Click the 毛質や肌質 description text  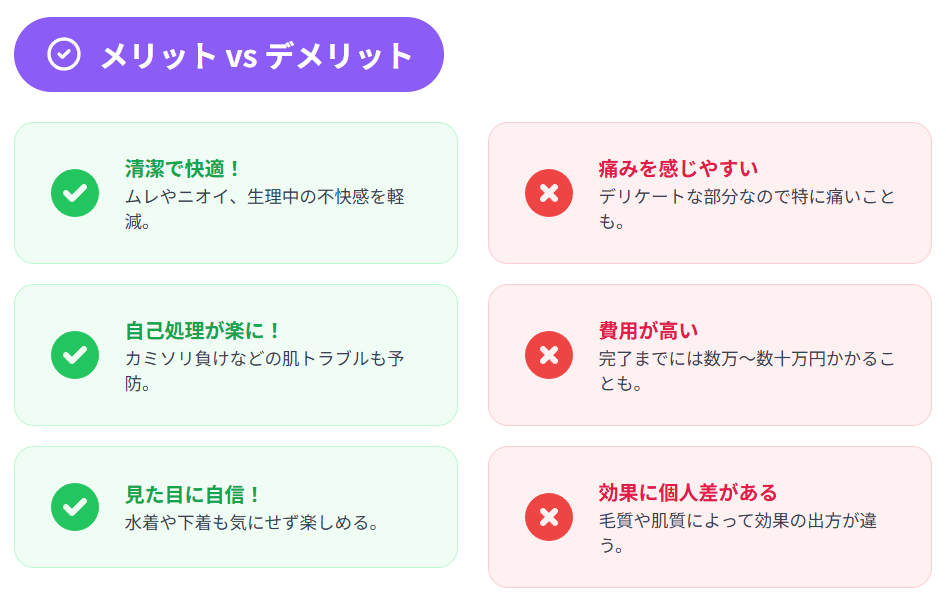738,533
